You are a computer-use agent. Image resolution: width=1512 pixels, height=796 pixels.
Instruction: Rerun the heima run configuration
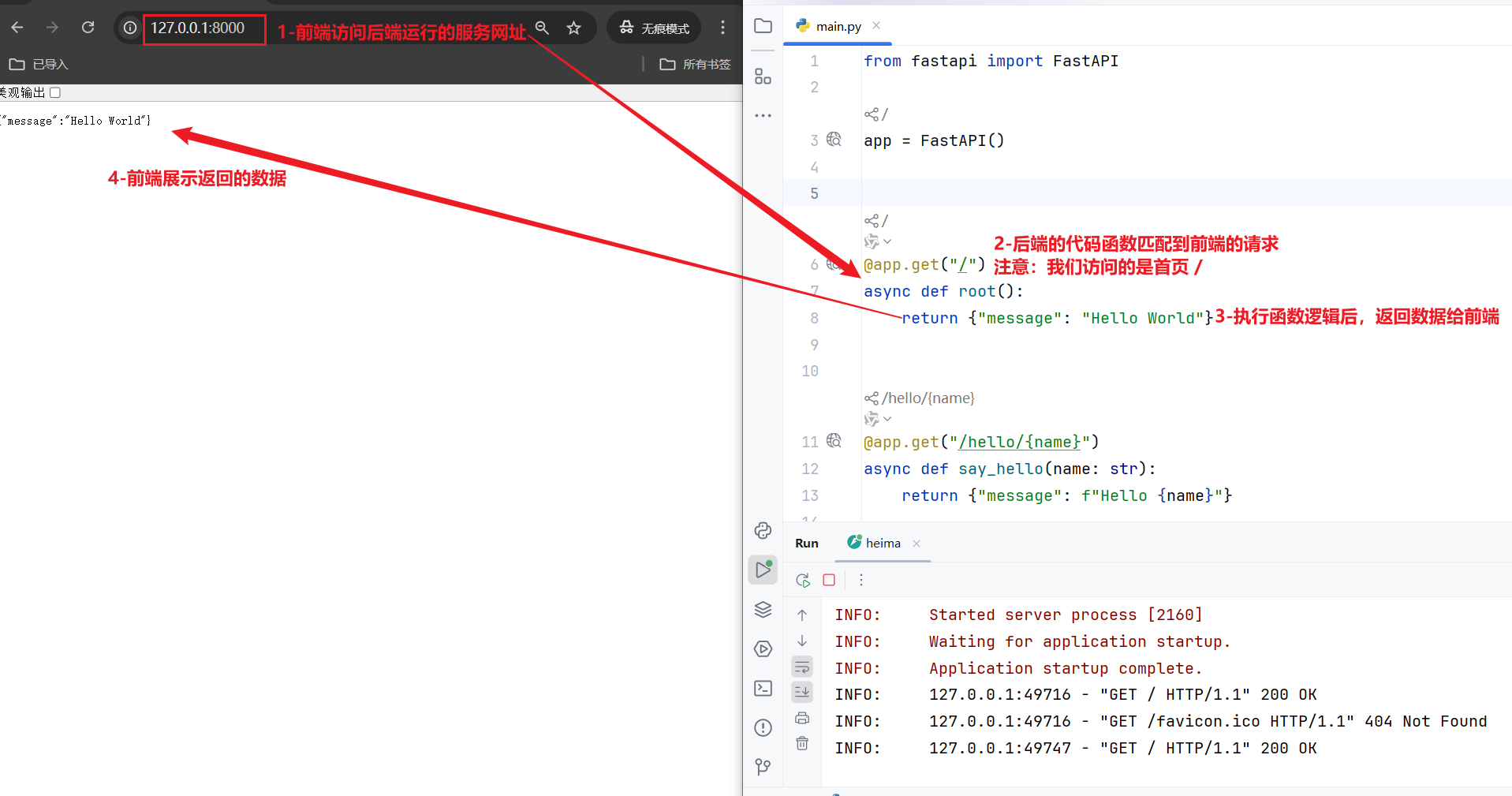click(803, 581)
